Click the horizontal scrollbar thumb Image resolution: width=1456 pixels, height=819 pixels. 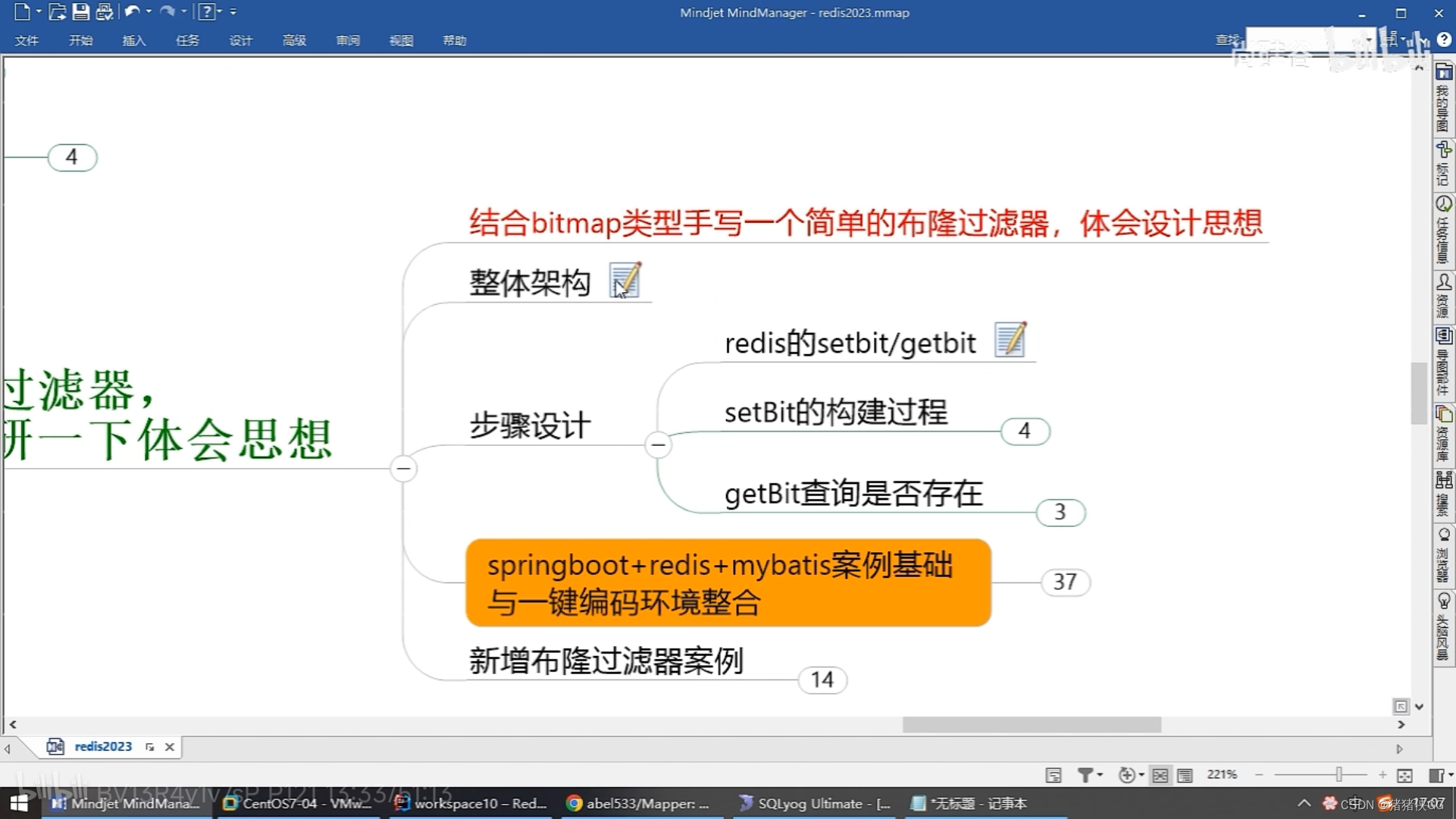click(x=1032, y=725)
